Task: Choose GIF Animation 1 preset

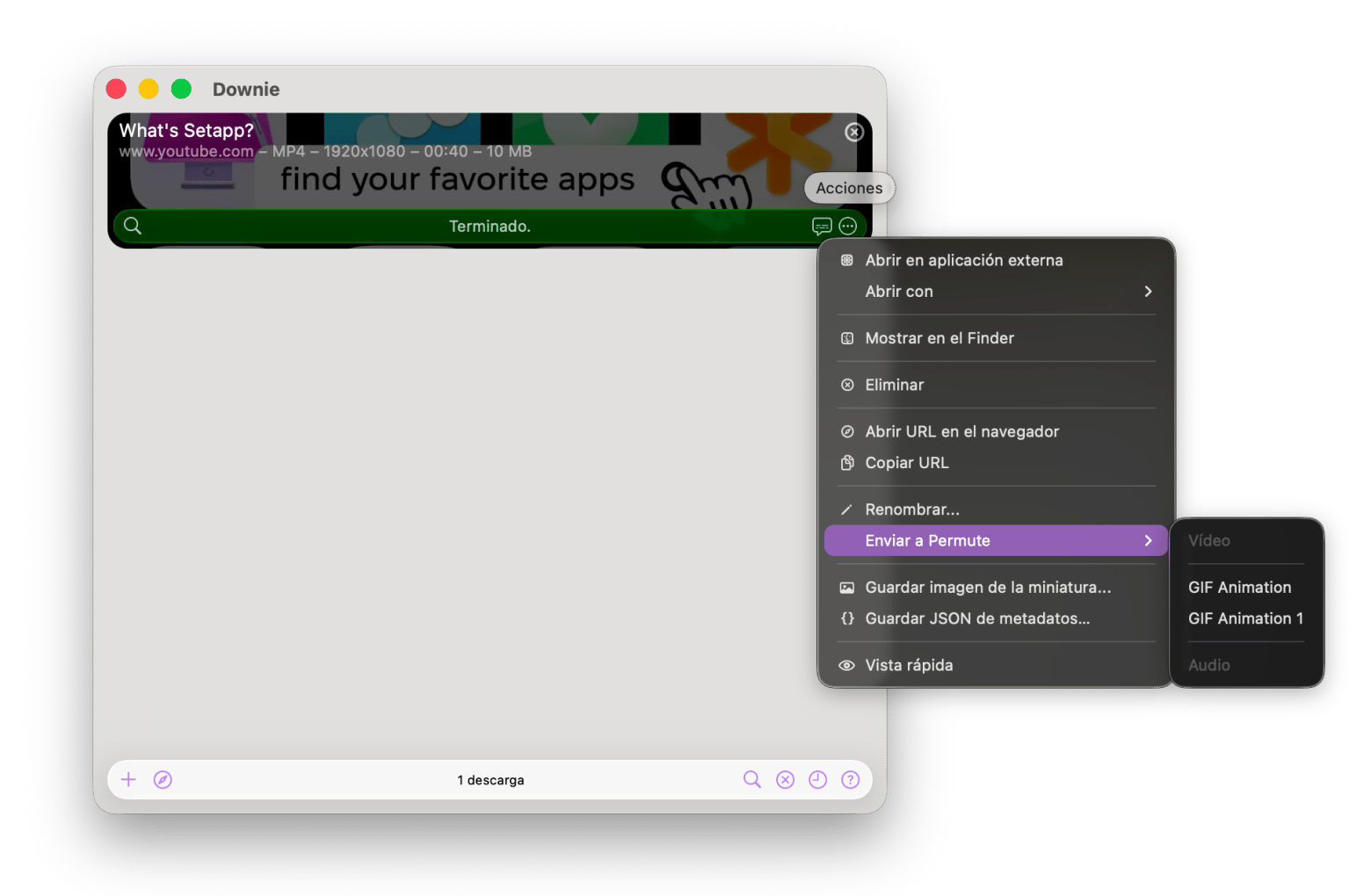Action: click(1246, 618)
